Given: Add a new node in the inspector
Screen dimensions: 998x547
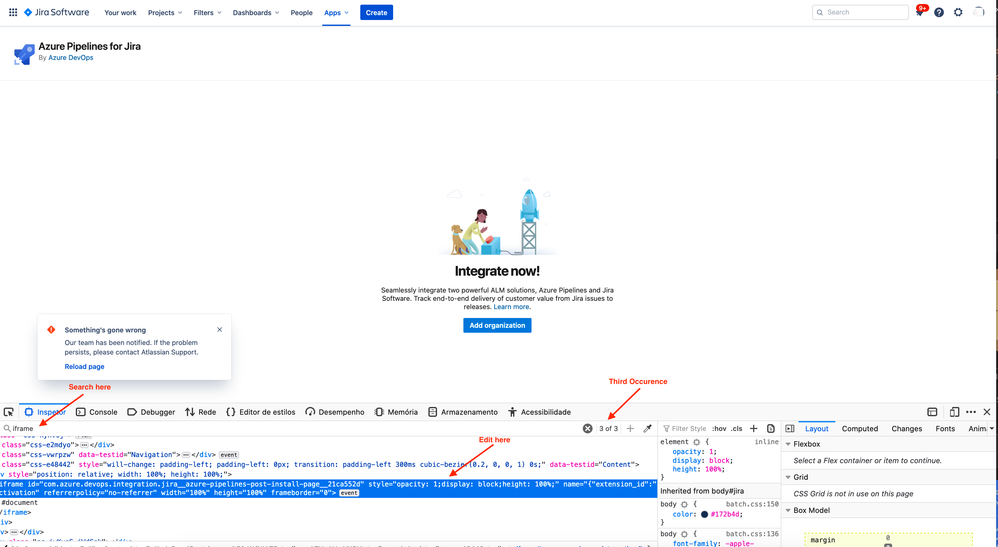Looking at the screenshot, I should [630, 429].
